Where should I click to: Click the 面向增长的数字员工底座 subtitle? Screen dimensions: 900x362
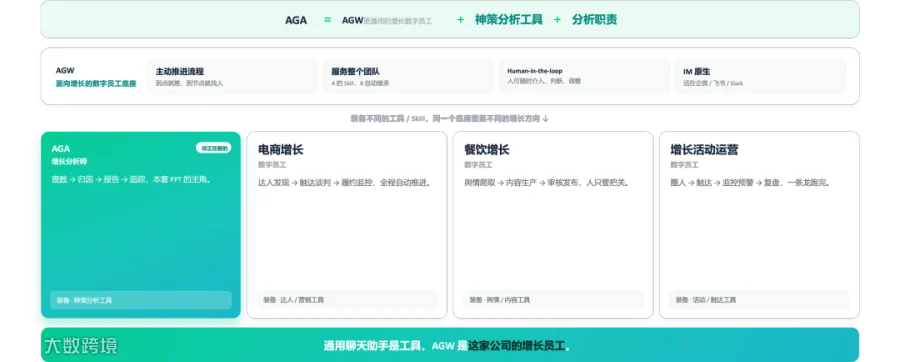click(x=96, y=84)
